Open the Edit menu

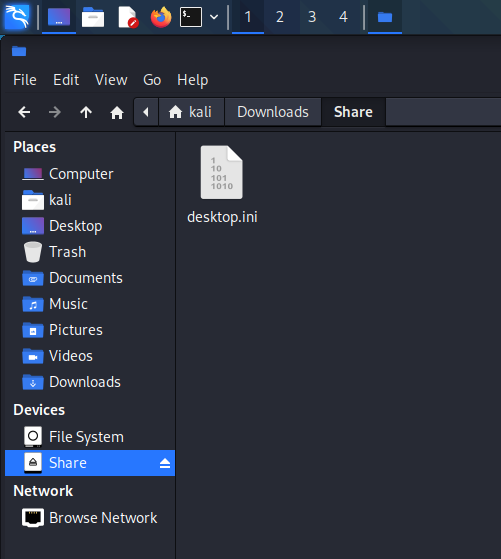(x=66, y=80)
